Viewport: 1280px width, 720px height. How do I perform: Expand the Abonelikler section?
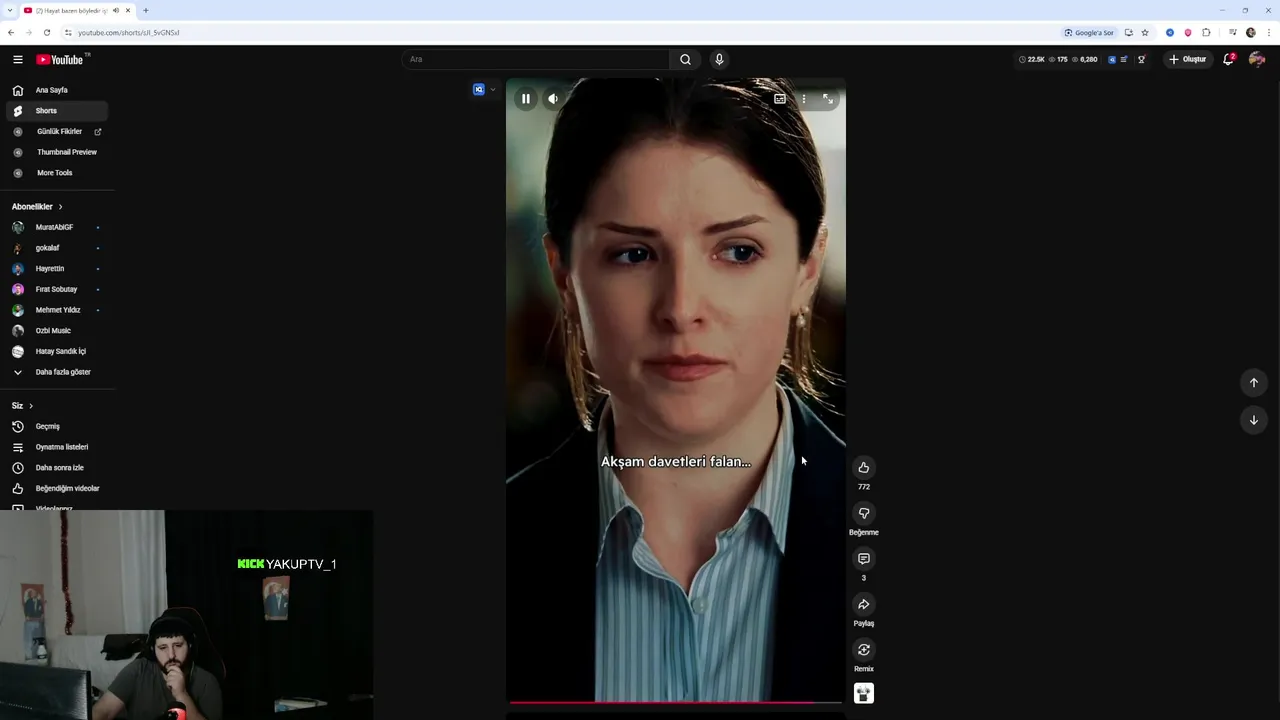(38, 207)
